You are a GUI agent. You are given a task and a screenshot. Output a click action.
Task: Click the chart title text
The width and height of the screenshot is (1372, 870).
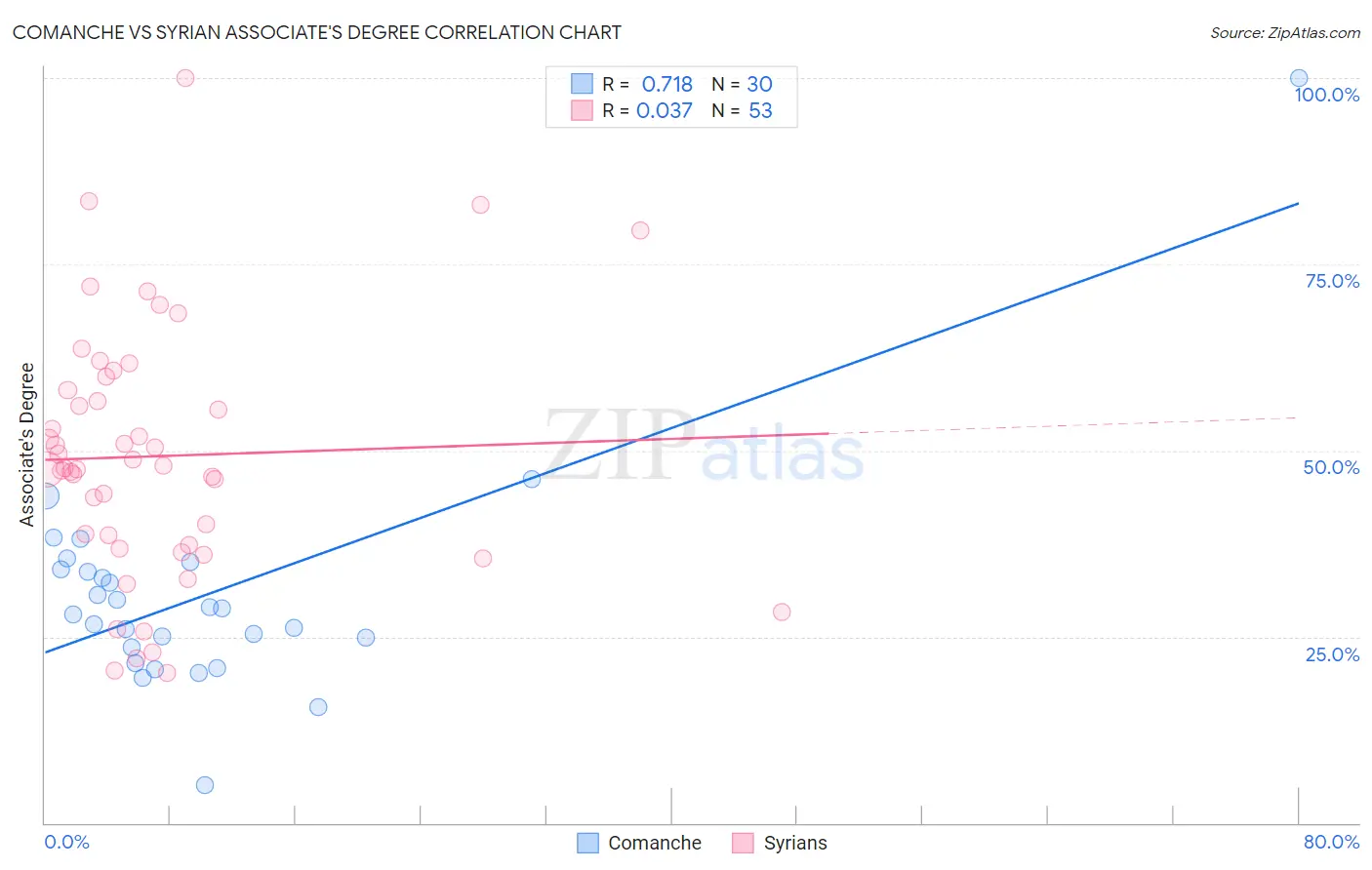(x=317, y=32)
